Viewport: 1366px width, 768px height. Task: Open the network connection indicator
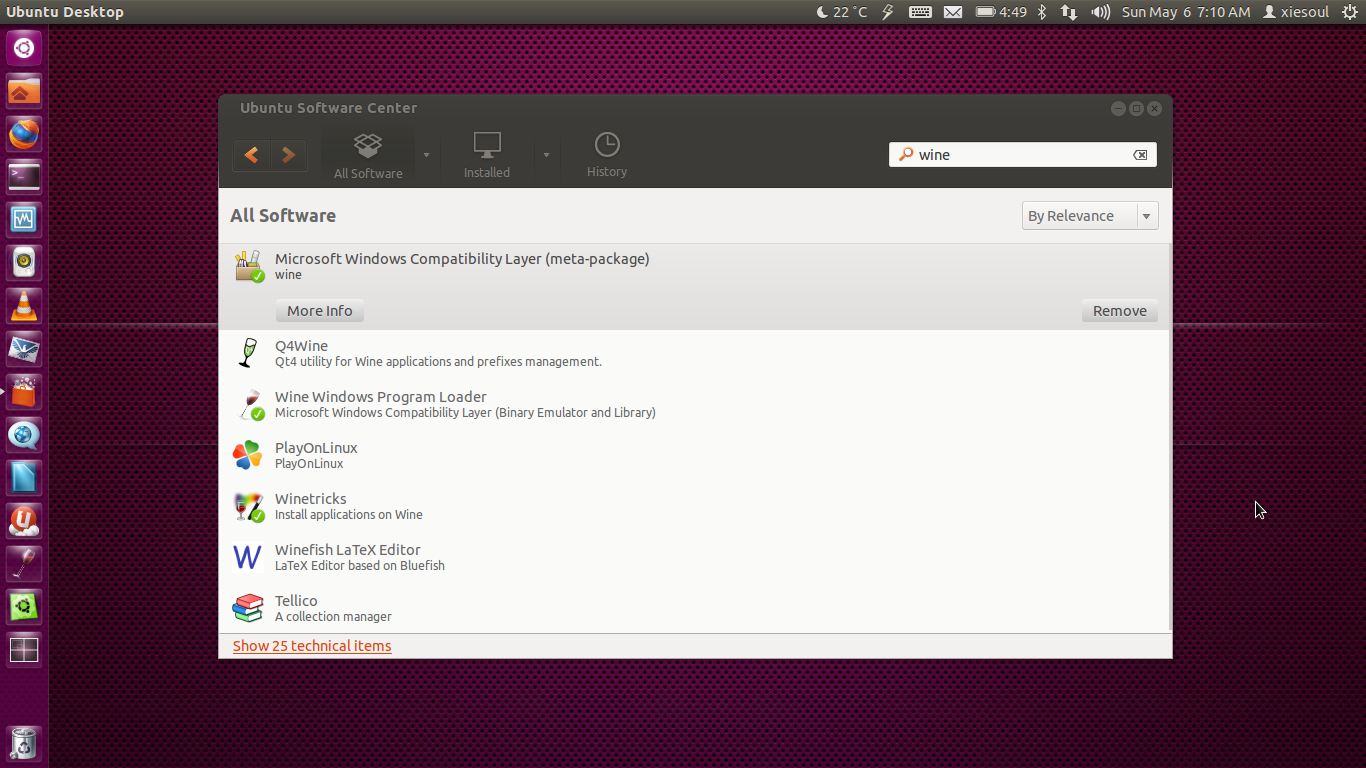(1069, 12)
